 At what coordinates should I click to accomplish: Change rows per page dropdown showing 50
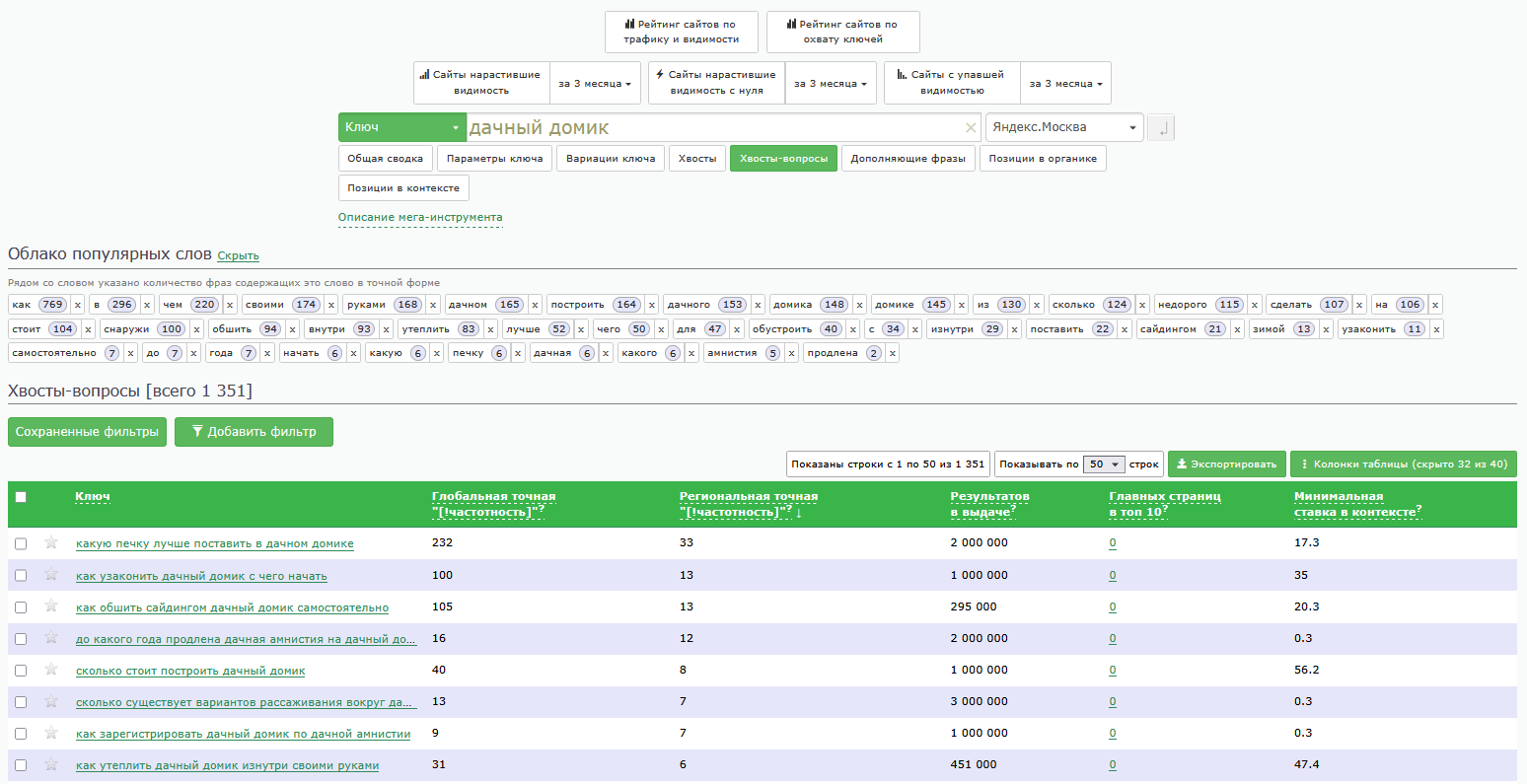[1103, 464]
